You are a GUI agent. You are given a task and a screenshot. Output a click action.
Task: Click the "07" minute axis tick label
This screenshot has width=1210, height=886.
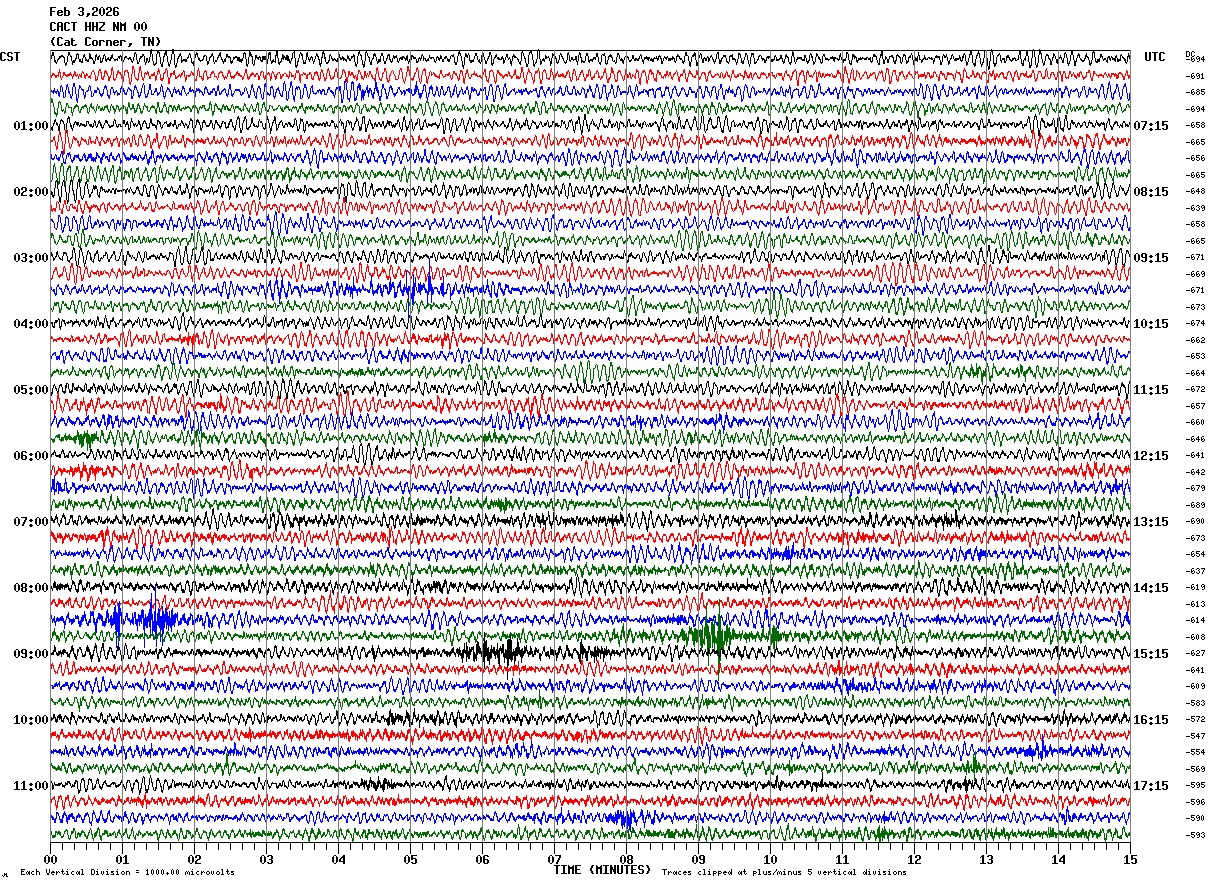pyautogui.click(x=554, y=859)
